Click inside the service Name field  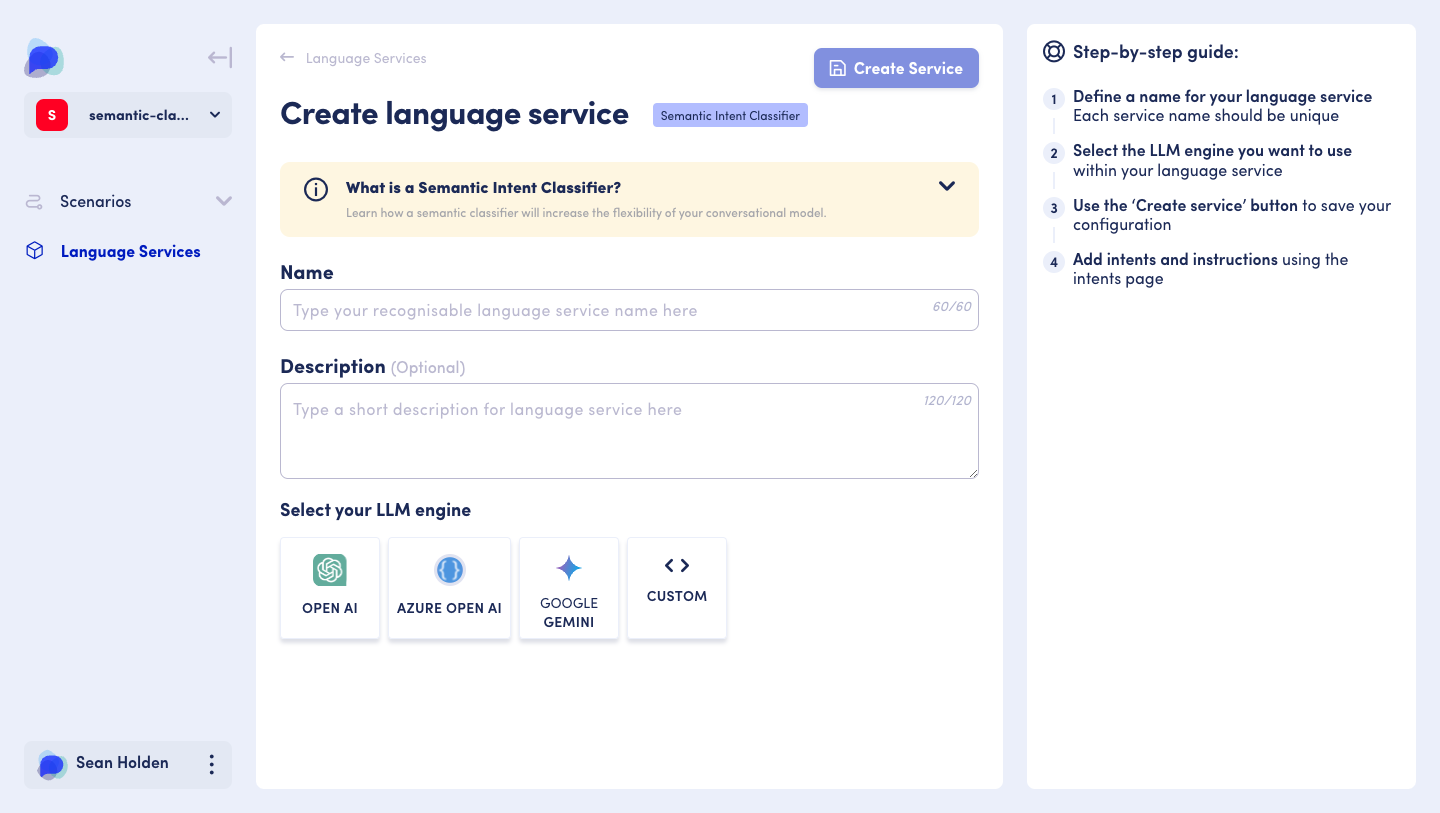coord(600,310)
